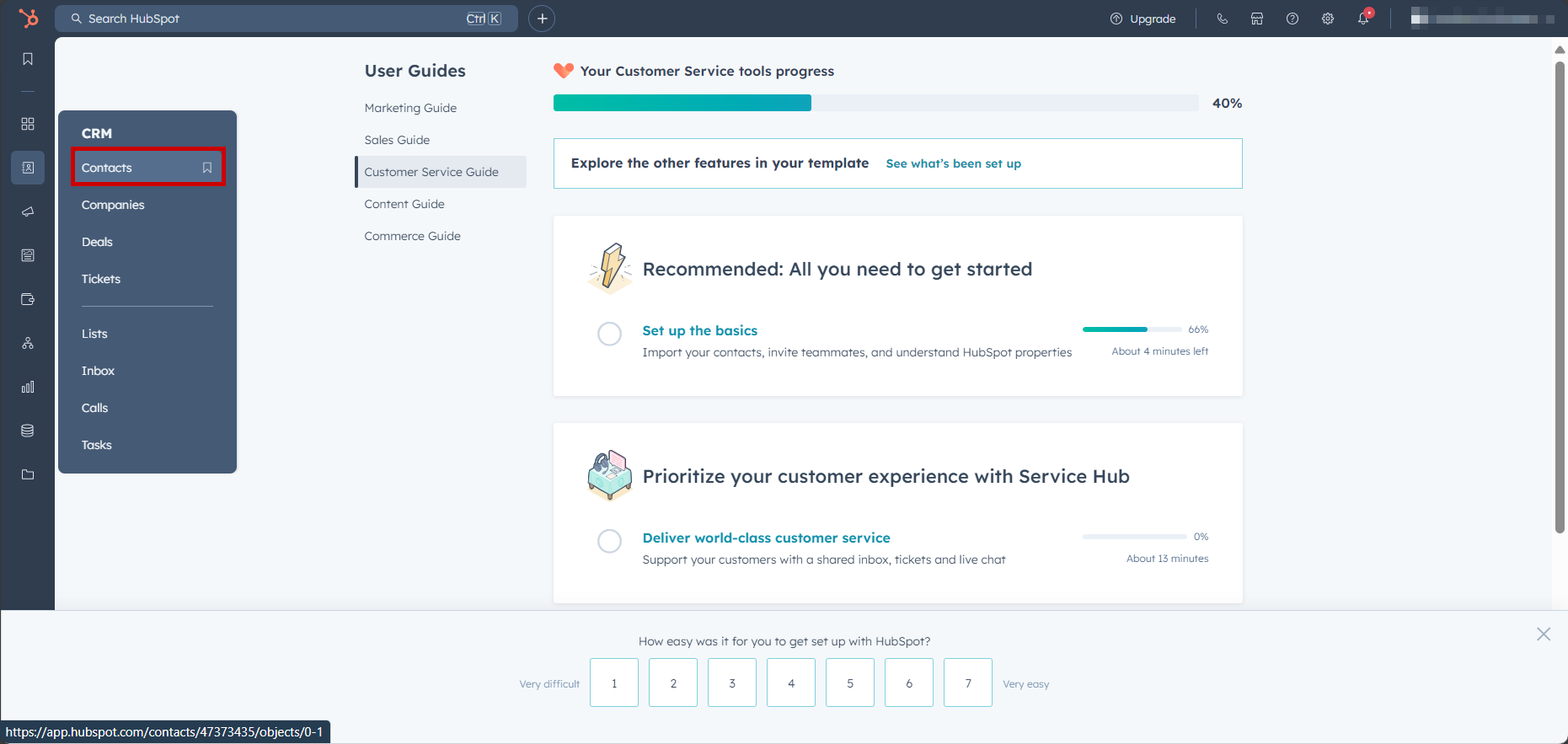Select the CRM icon in sidebar
The width and height of the screenshot is (1568, 744).
click(x=28, y=168)
